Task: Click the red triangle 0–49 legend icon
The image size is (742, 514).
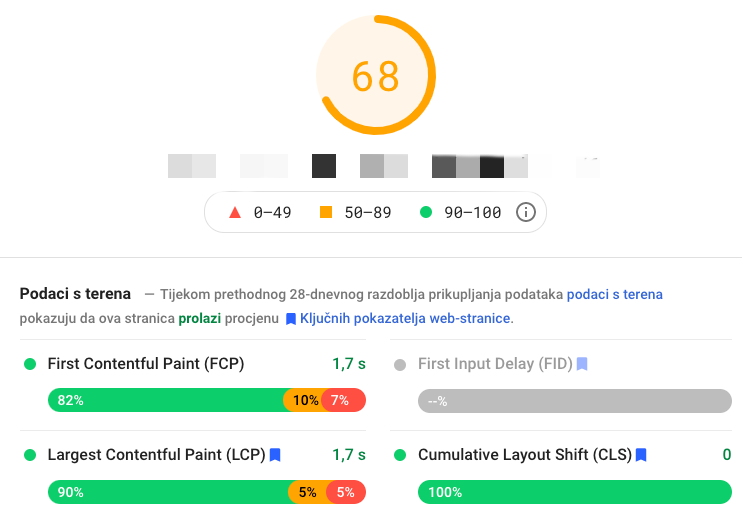Action: [x=235, y=213]
